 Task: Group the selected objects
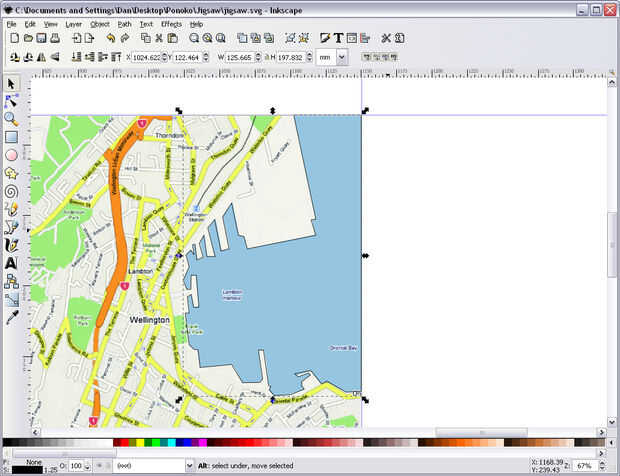[291, 38]
